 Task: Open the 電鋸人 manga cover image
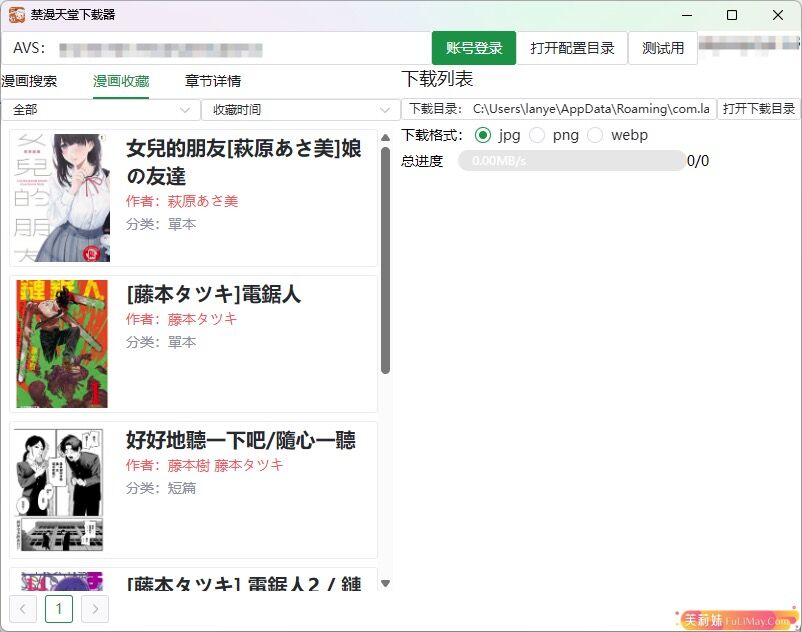62,344
